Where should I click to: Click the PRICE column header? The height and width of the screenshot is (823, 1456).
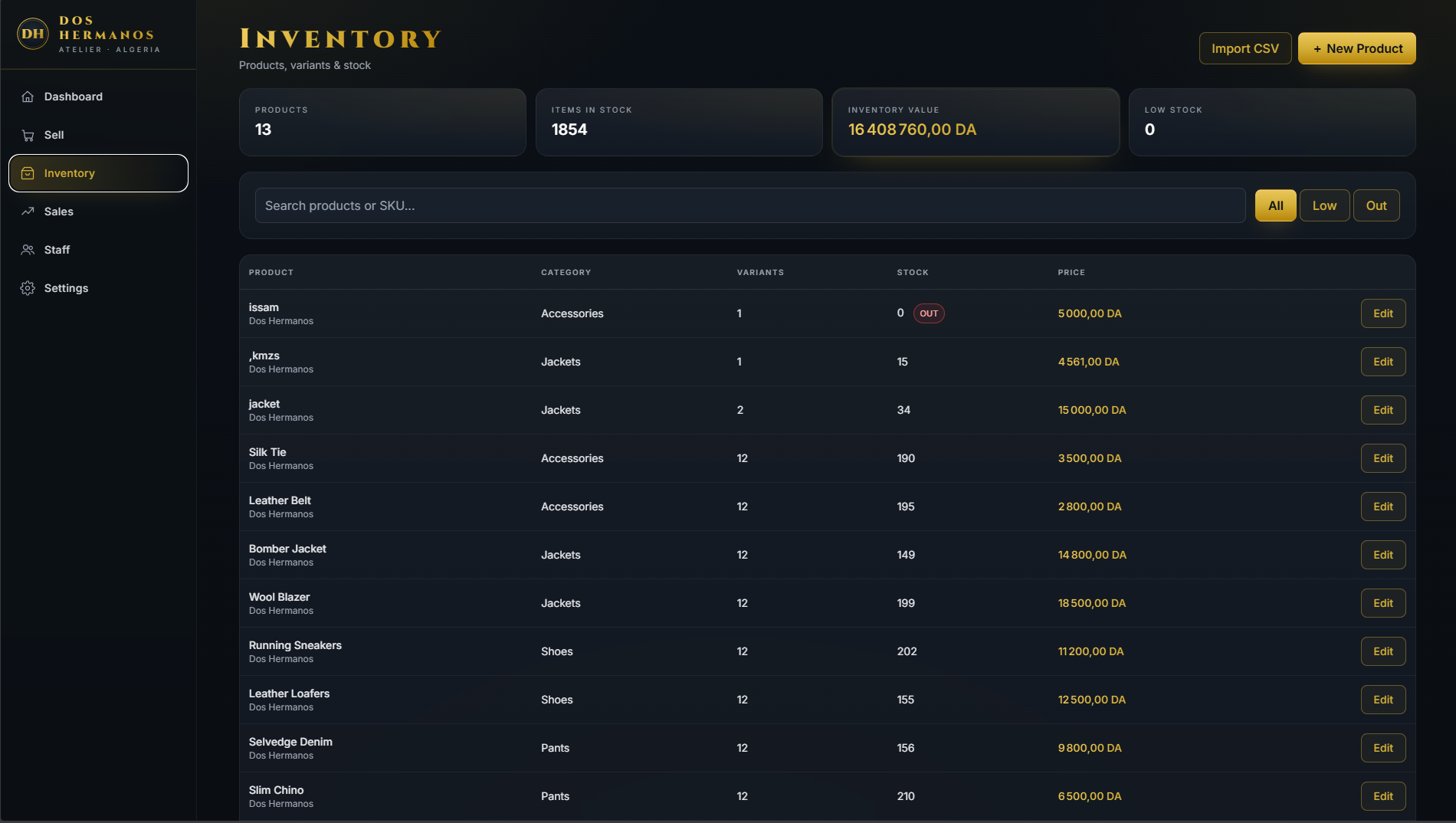pos(1071,273)
